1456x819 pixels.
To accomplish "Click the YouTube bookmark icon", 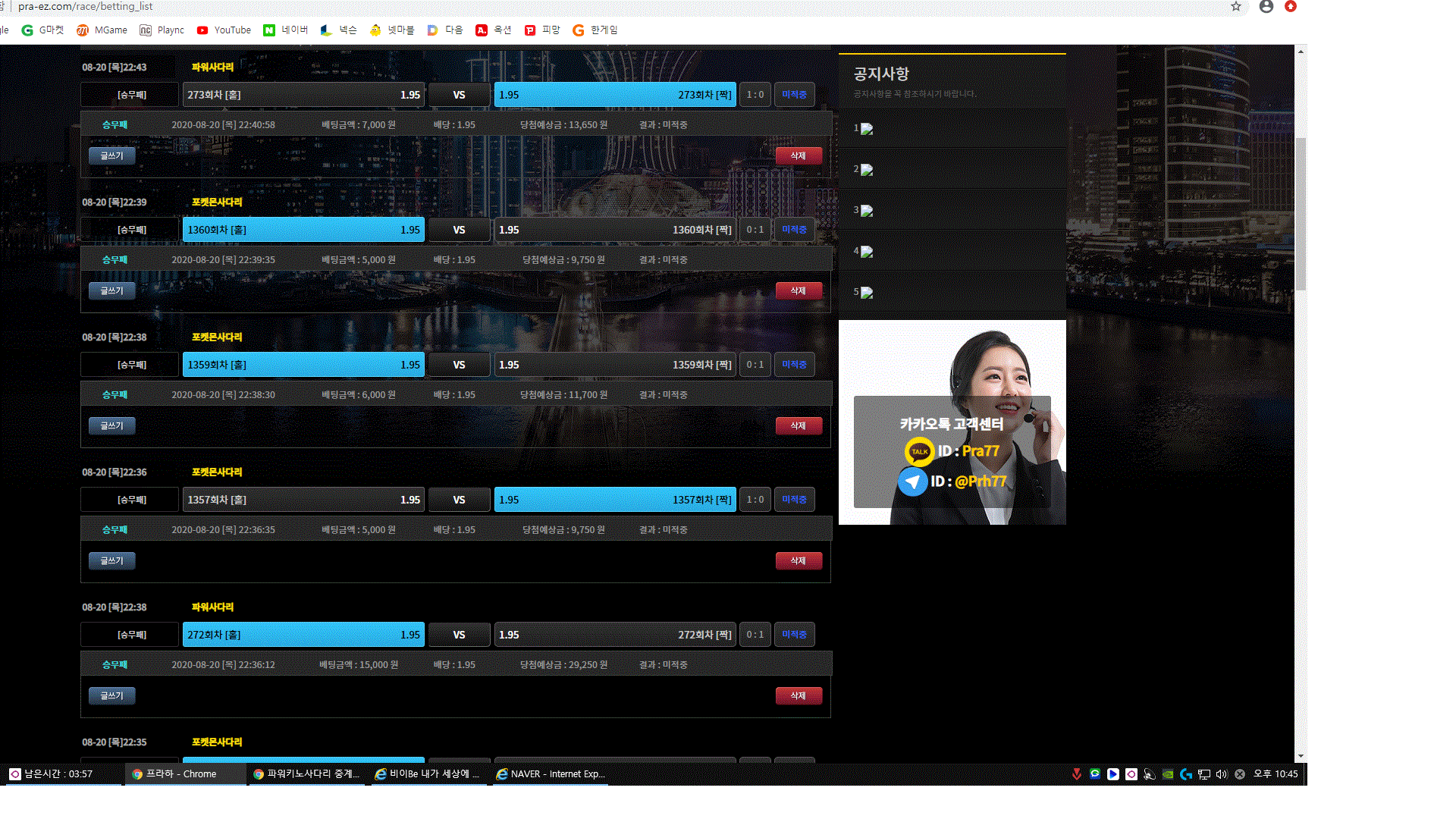I will [202, 30].
